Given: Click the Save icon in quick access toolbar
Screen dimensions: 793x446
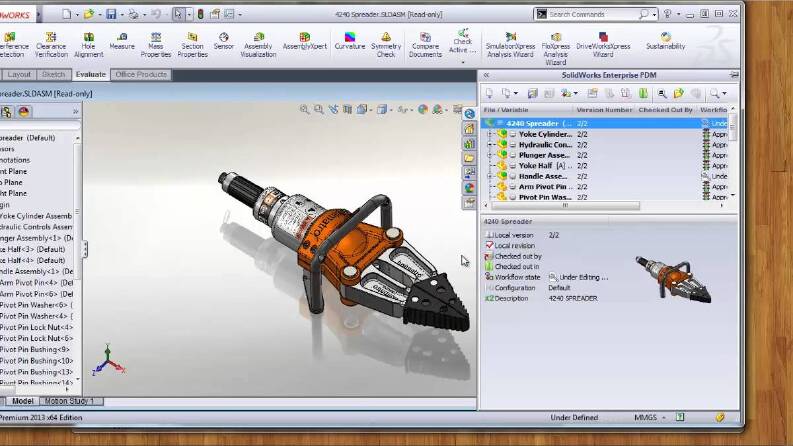Looking at the screenshot, I should point(111,14).
